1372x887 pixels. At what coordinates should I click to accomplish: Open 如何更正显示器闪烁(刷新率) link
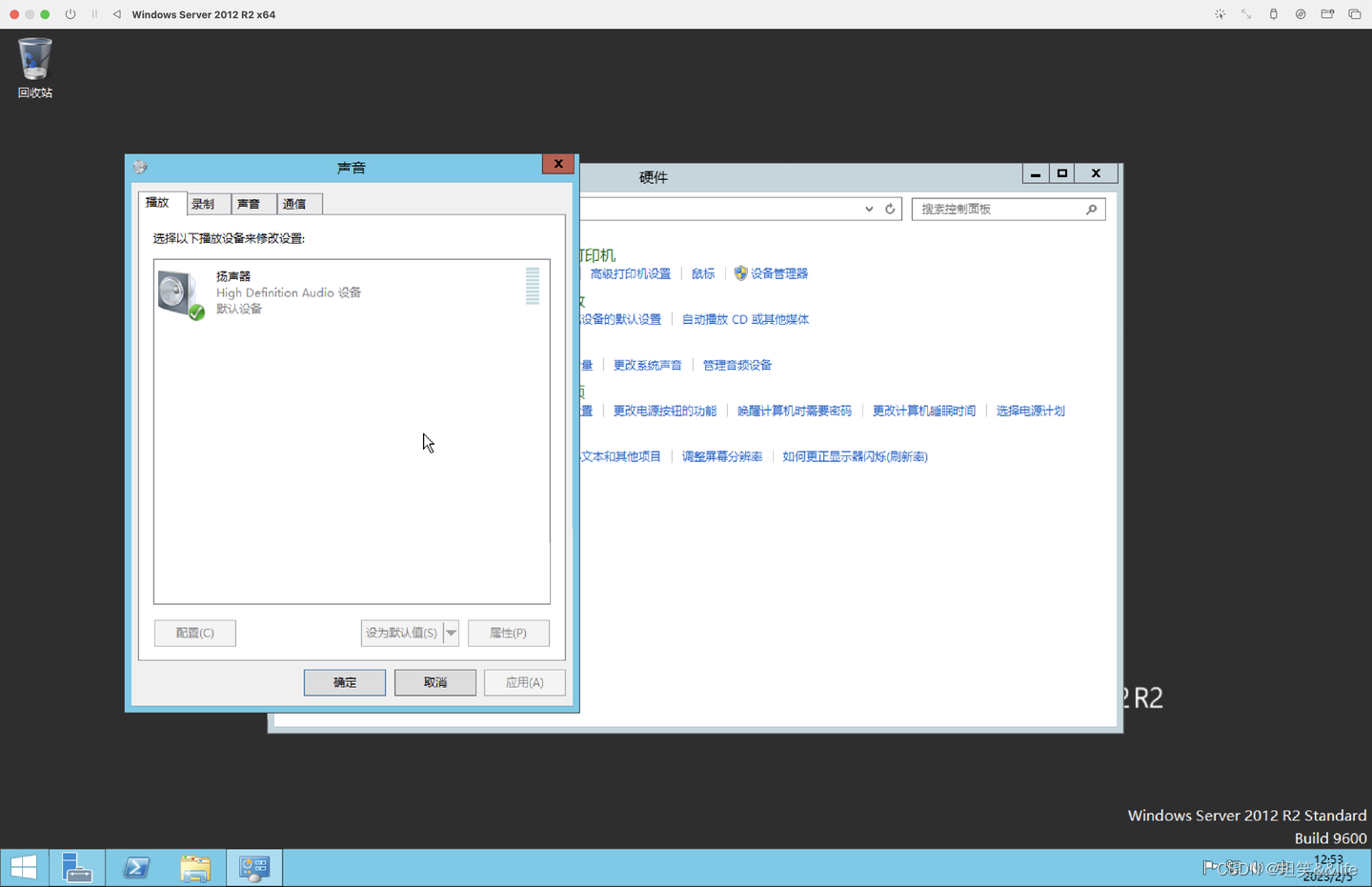pyautogui.click(x=856, y=456)
